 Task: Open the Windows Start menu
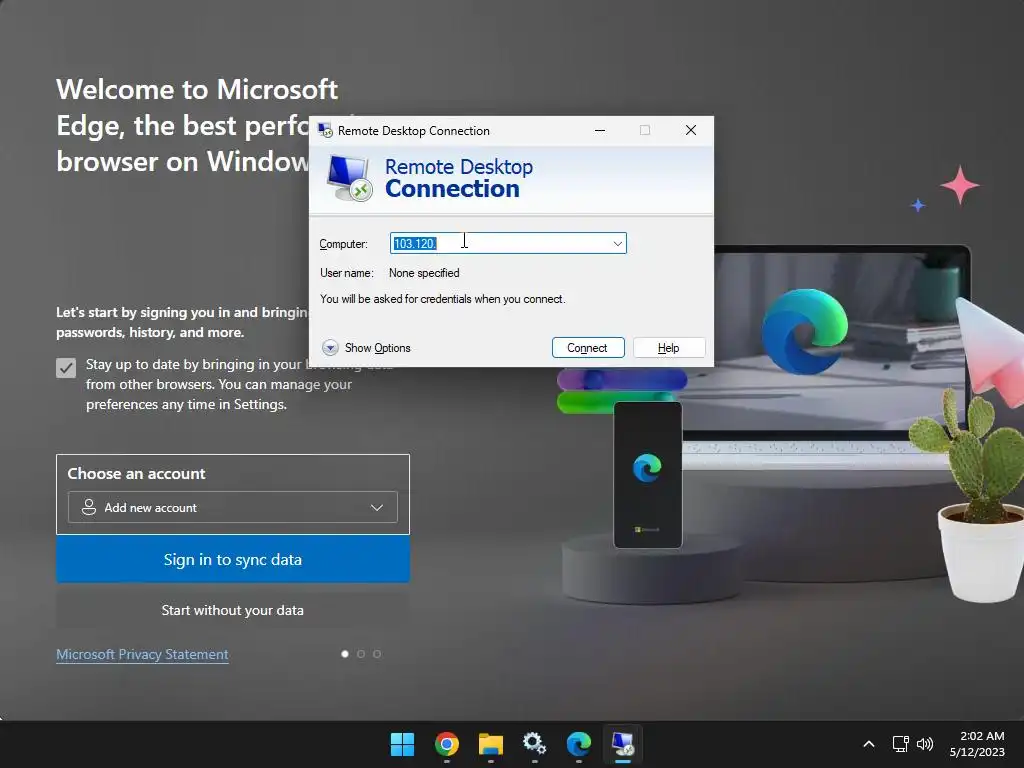click(402, 744)
